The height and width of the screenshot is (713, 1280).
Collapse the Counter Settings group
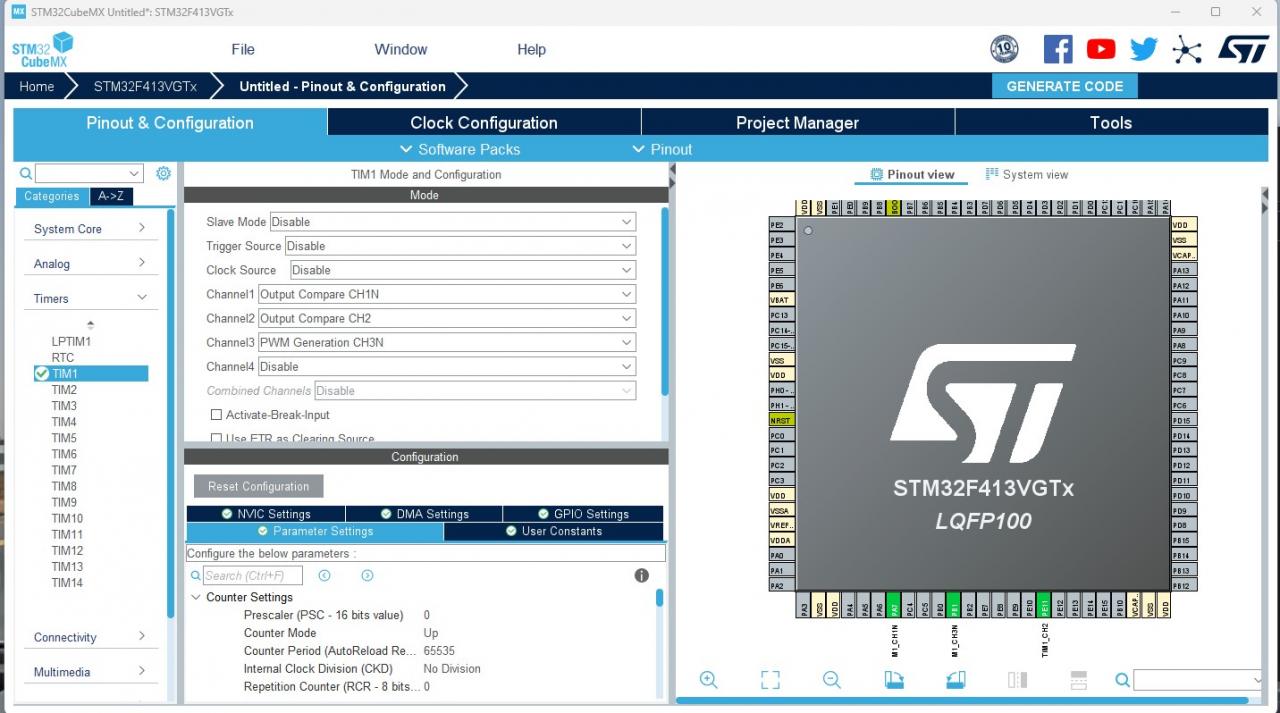click(x=195, y=597)
